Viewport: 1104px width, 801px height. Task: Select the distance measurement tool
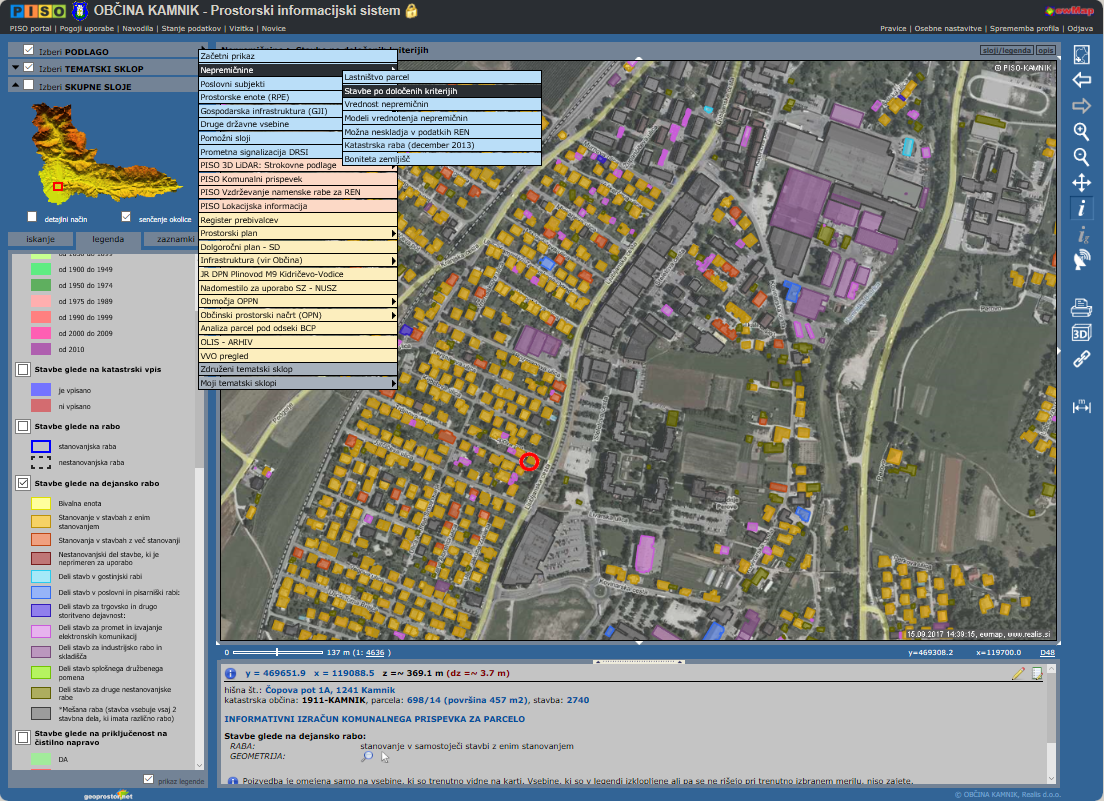1081,406
